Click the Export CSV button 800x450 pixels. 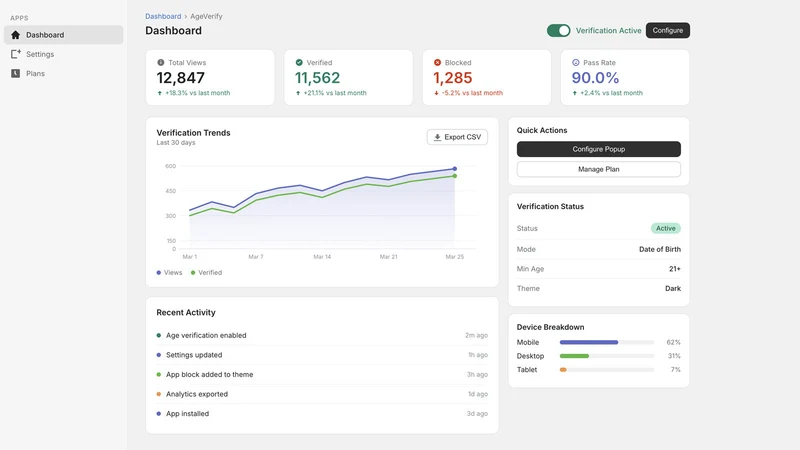tap(457, 137)
